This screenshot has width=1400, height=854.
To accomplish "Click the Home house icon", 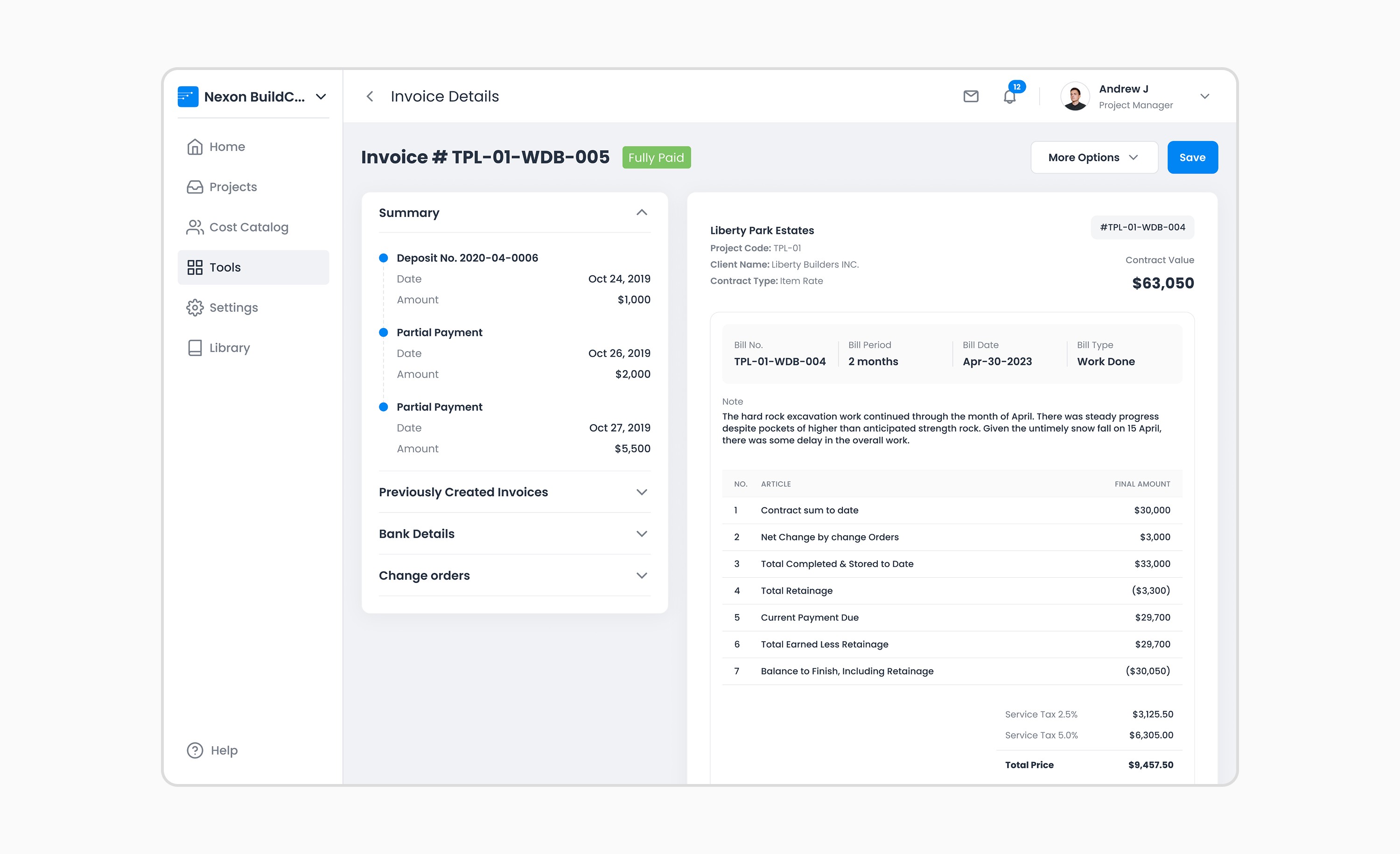I will [x=195, y=147].
